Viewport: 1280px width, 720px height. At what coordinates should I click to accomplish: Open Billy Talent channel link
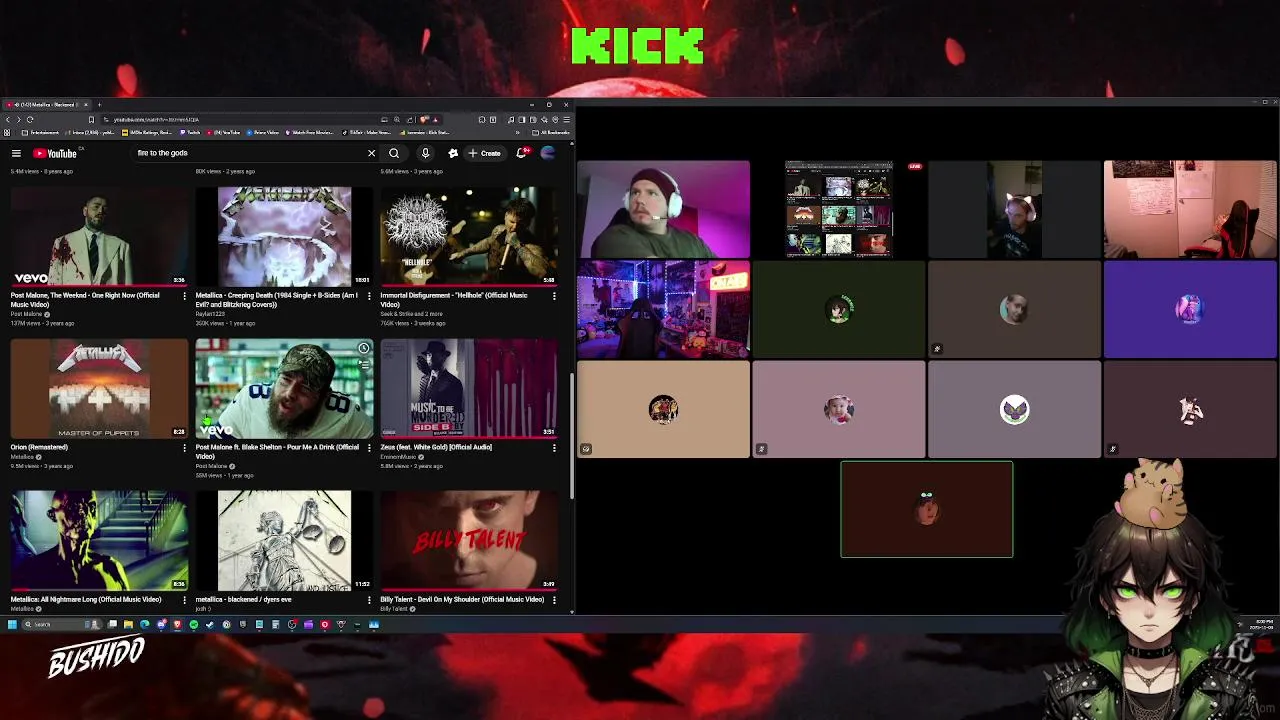pos(394,609)
